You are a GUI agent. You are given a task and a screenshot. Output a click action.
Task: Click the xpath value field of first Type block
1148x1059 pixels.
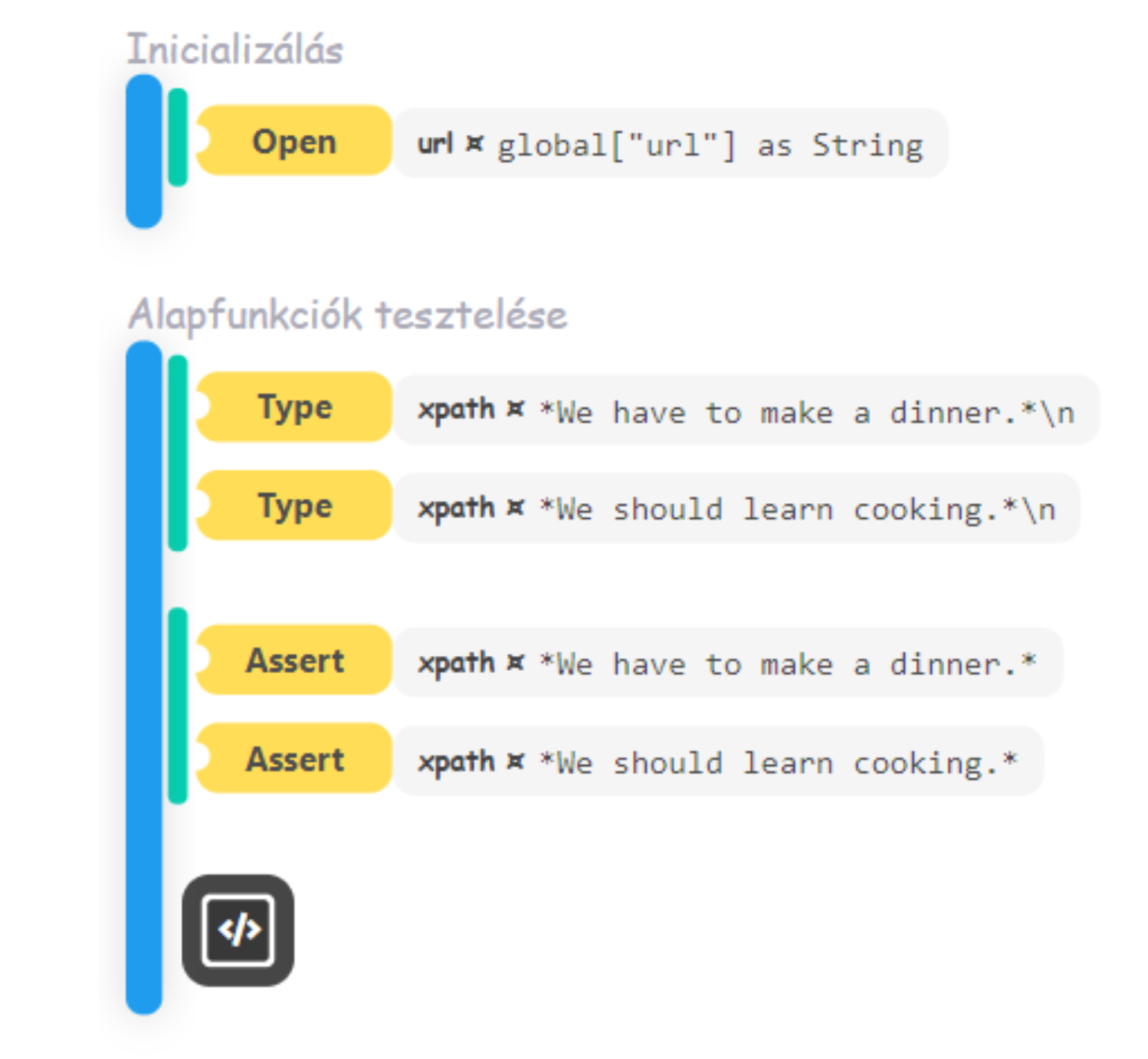(811, 409)
